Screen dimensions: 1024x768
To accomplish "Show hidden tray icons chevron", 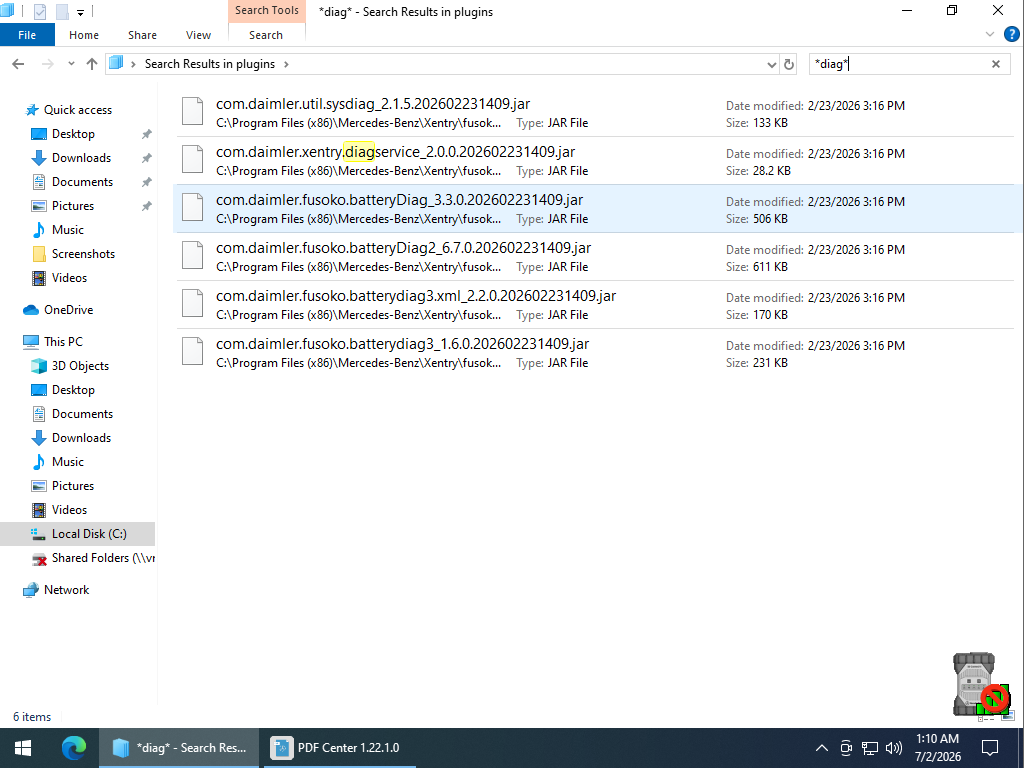I will point(822,748).
